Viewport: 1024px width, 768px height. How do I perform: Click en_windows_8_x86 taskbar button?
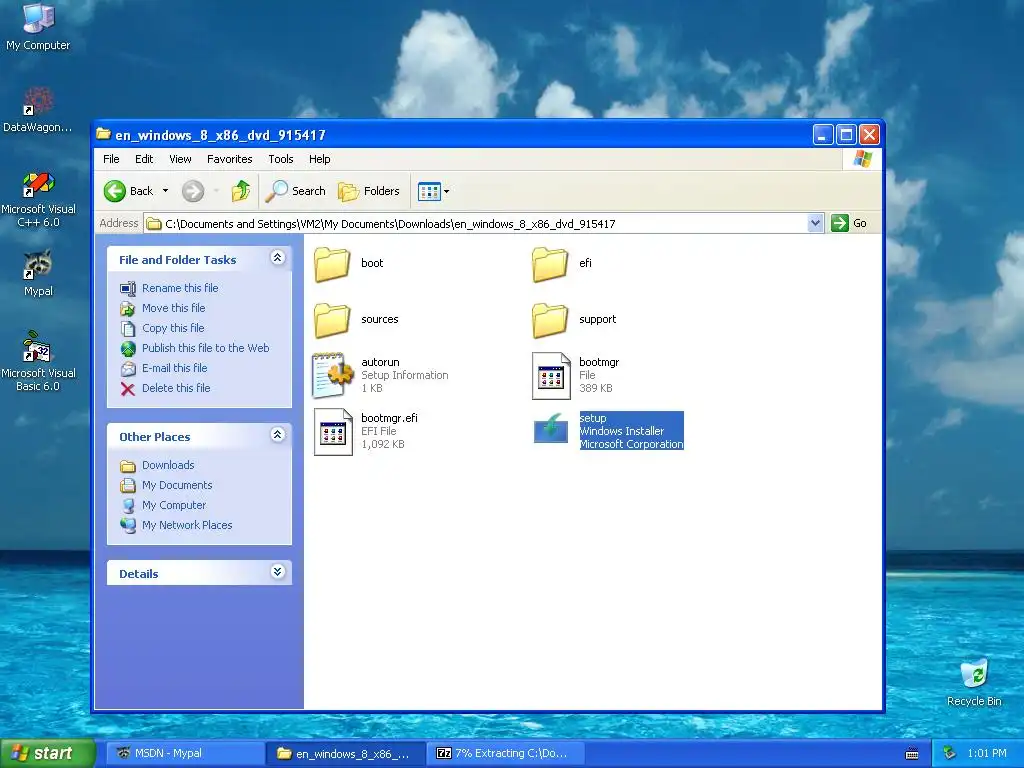[x=346, y=753]
